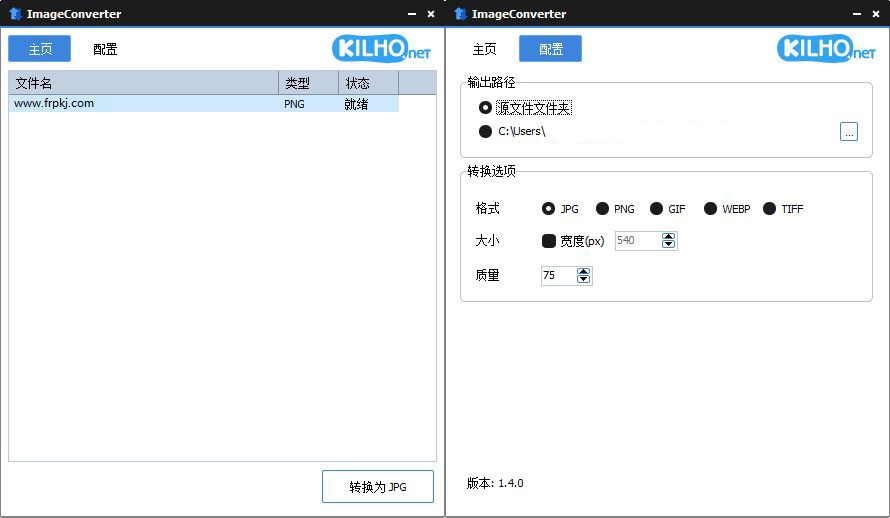
Task: Click the 类型 column header
Action: [308, 83]
